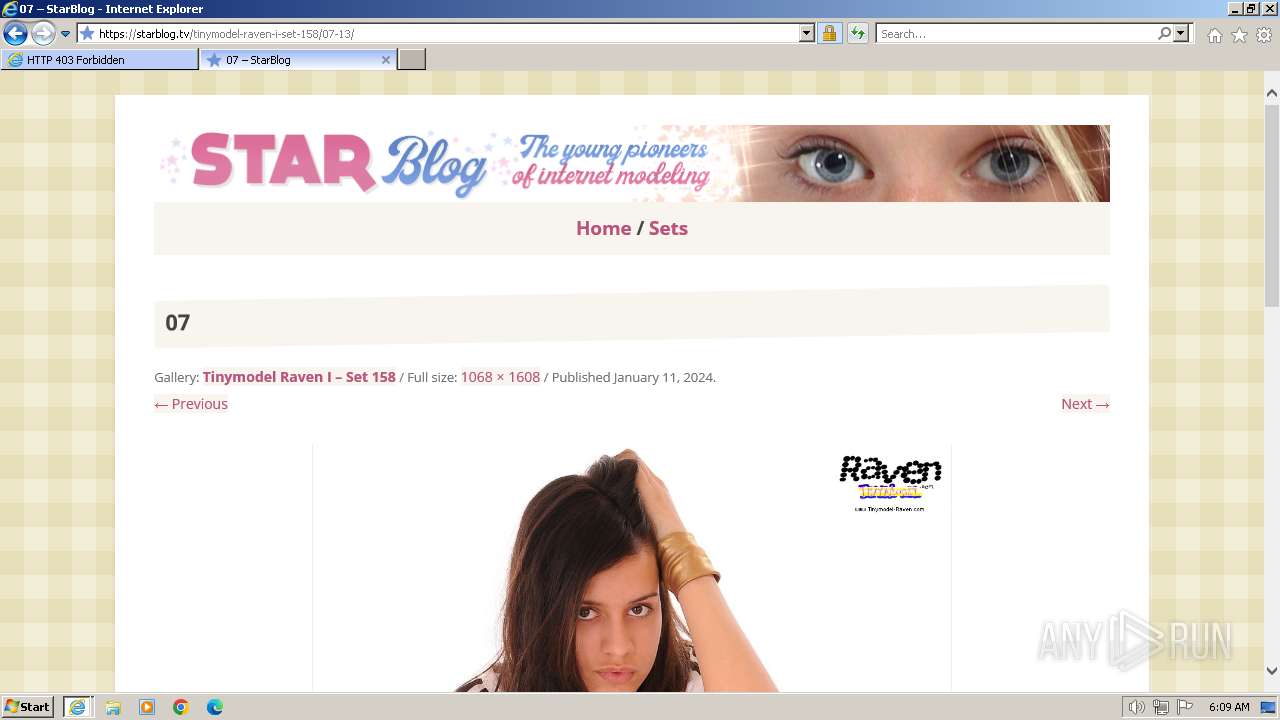Click the browser Back arrow button

[x=15, y=33]
